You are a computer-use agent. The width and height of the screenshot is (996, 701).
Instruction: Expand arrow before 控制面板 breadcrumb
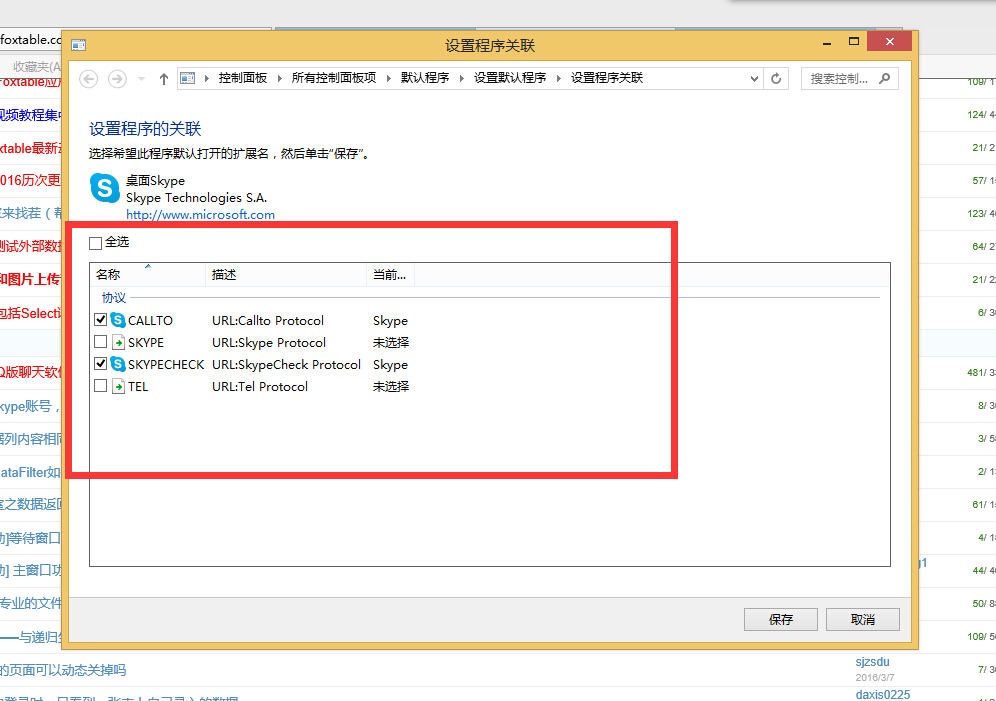click(x=206, y=79)
